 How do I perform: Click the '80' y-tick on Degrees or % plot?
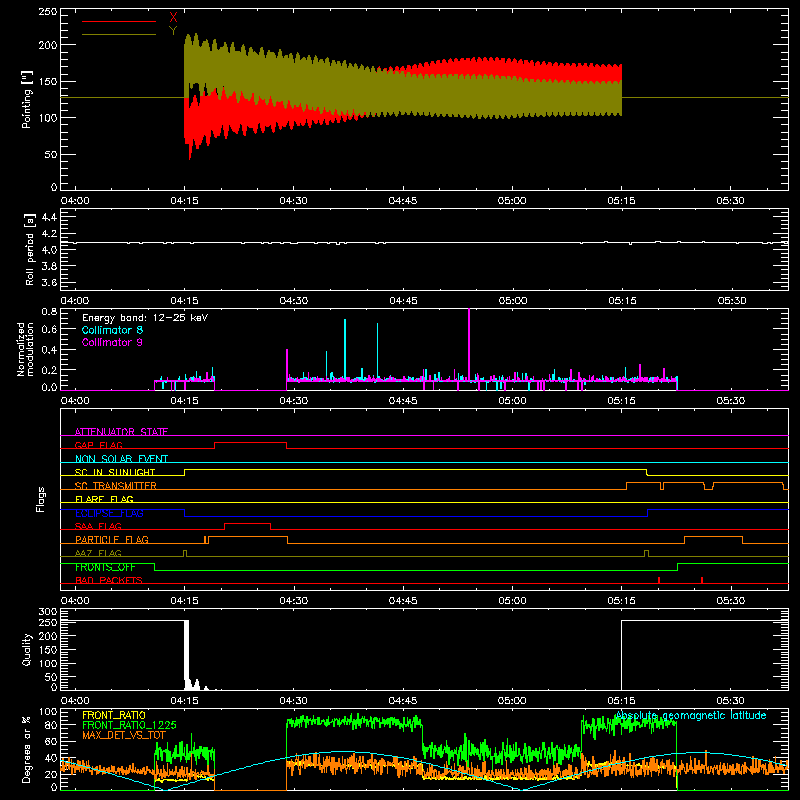(52, 725)
